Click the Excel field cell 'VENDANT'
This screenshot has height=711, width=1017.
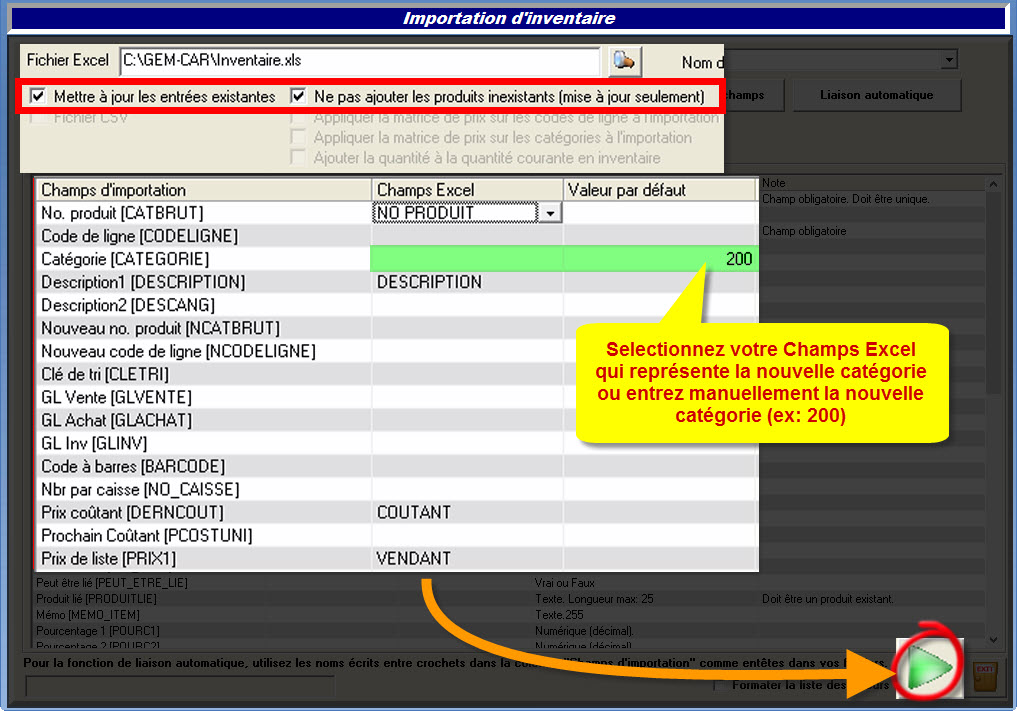click(467, 559)
